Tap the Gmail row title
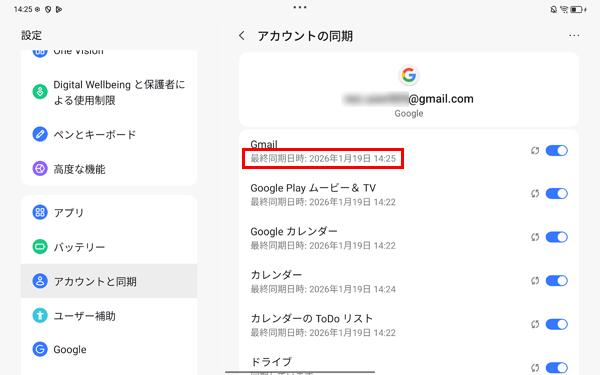Screen dimensions: 600x375 pyautogui.click(x=264, y=144)
